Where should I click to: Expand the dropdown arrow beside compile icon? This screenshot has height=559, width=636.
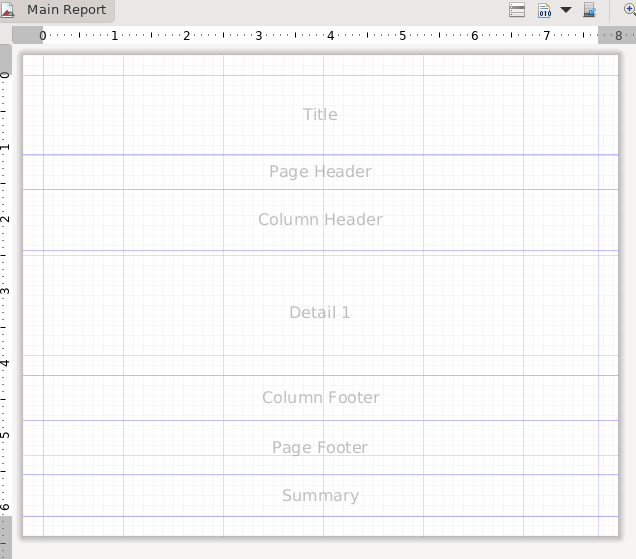[x=566, y=10]
